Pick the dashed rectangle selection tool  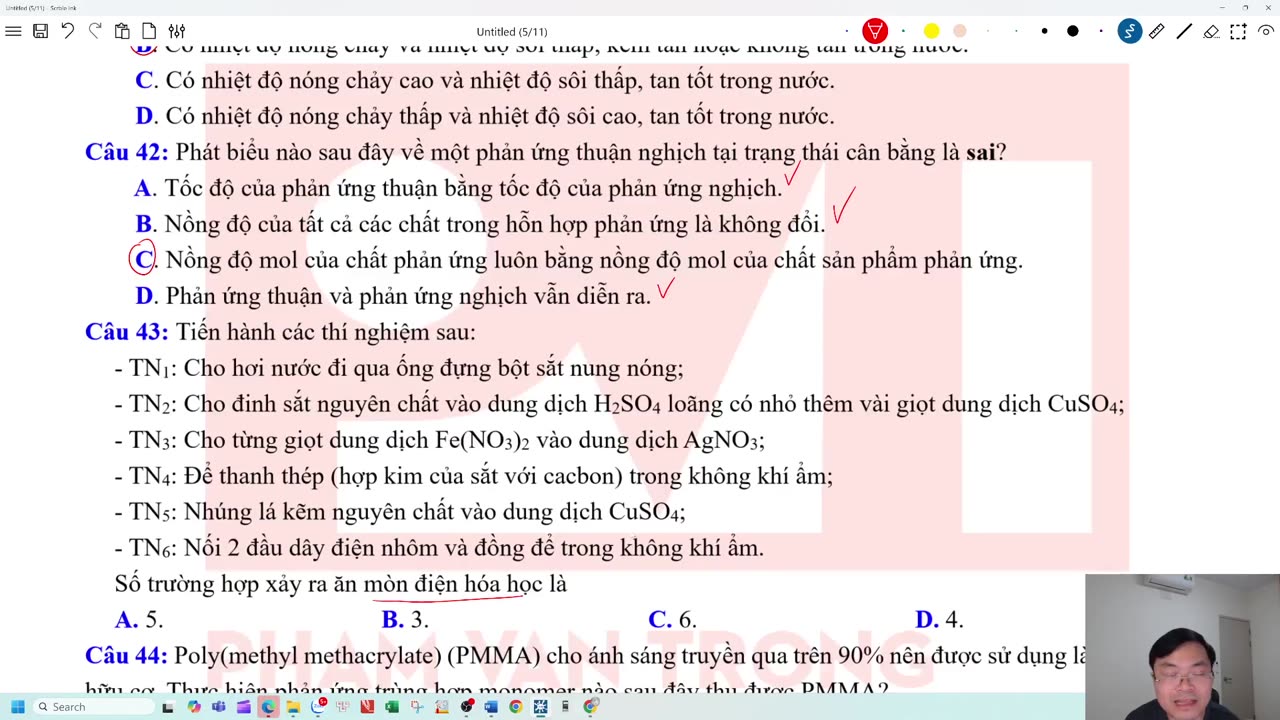tap(1238, 31)
